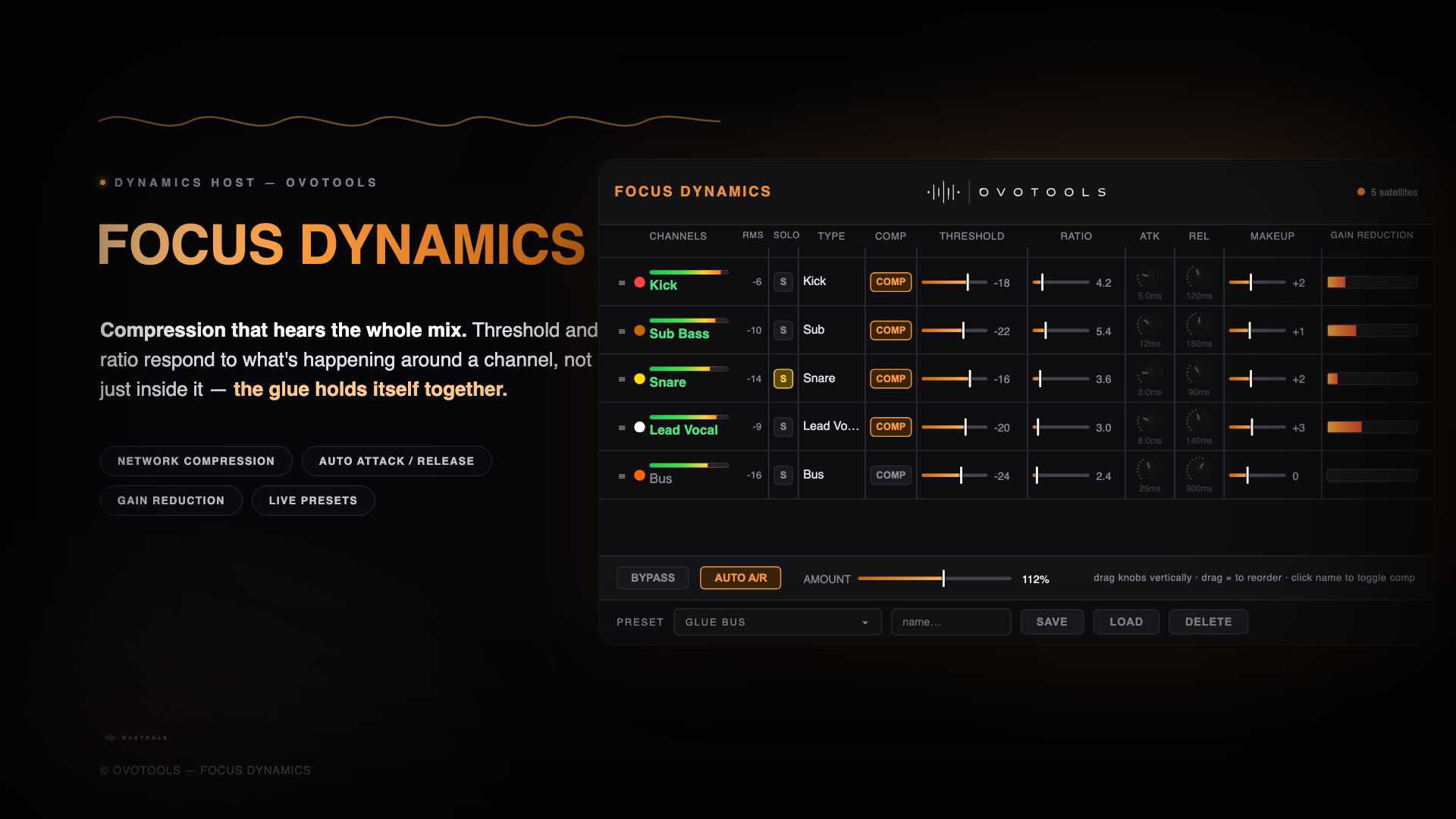Toggle the COMP button on Lead Vocal row

point(890,427)
